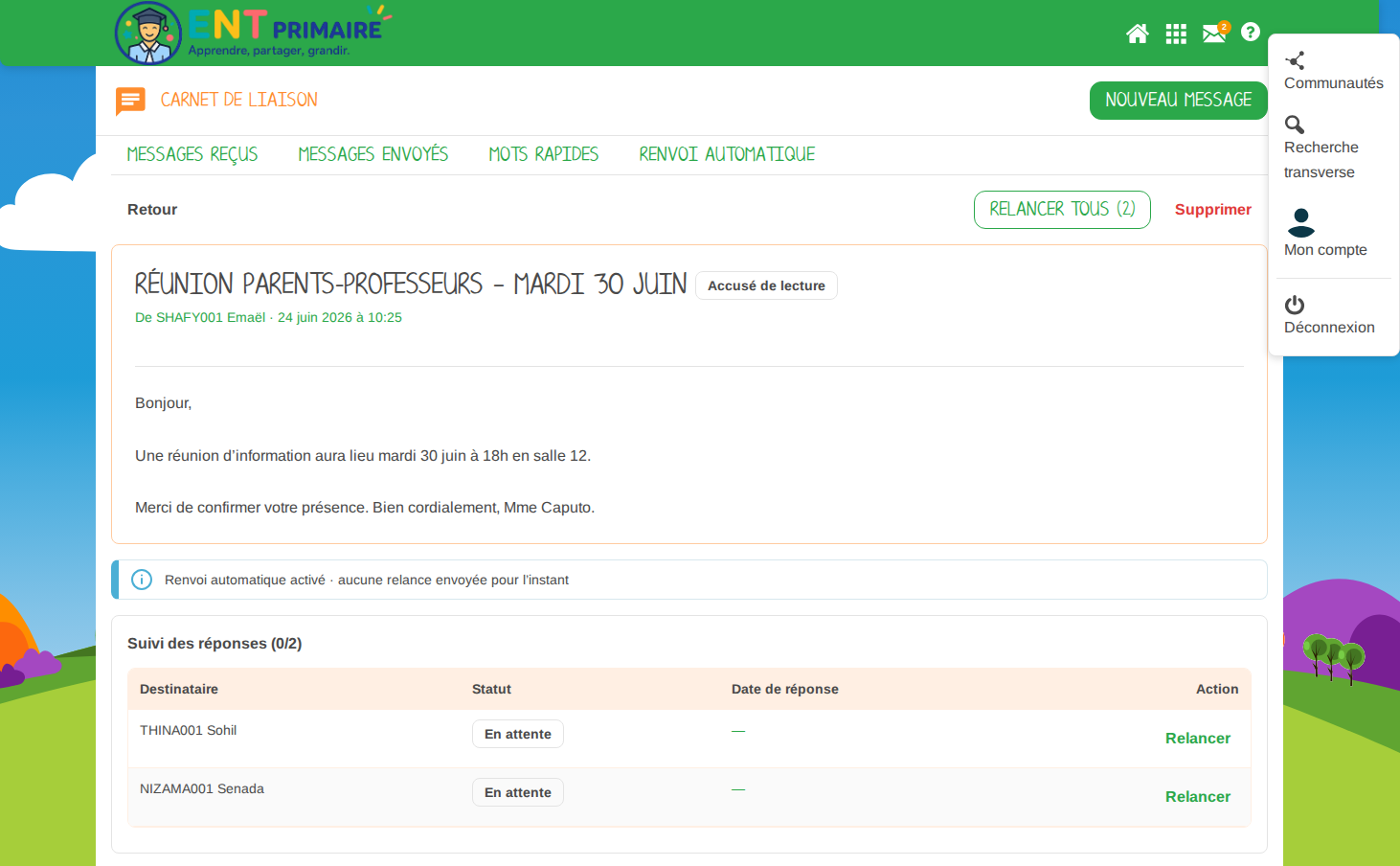Click the Relancer tous (2) button
1400x866 pixels.
(x=1062, y=210)
